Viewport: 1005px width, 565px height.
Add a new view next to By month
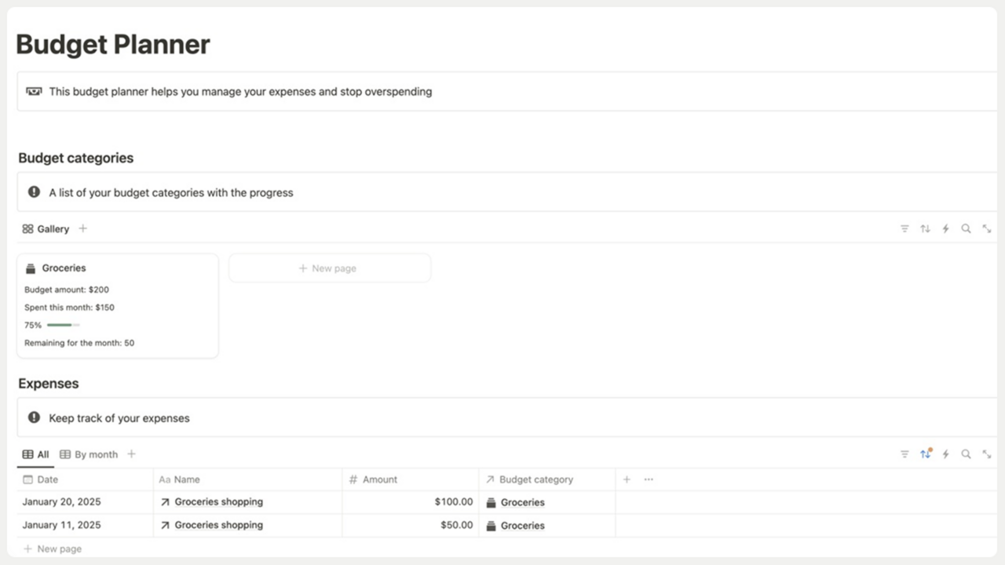131,454
